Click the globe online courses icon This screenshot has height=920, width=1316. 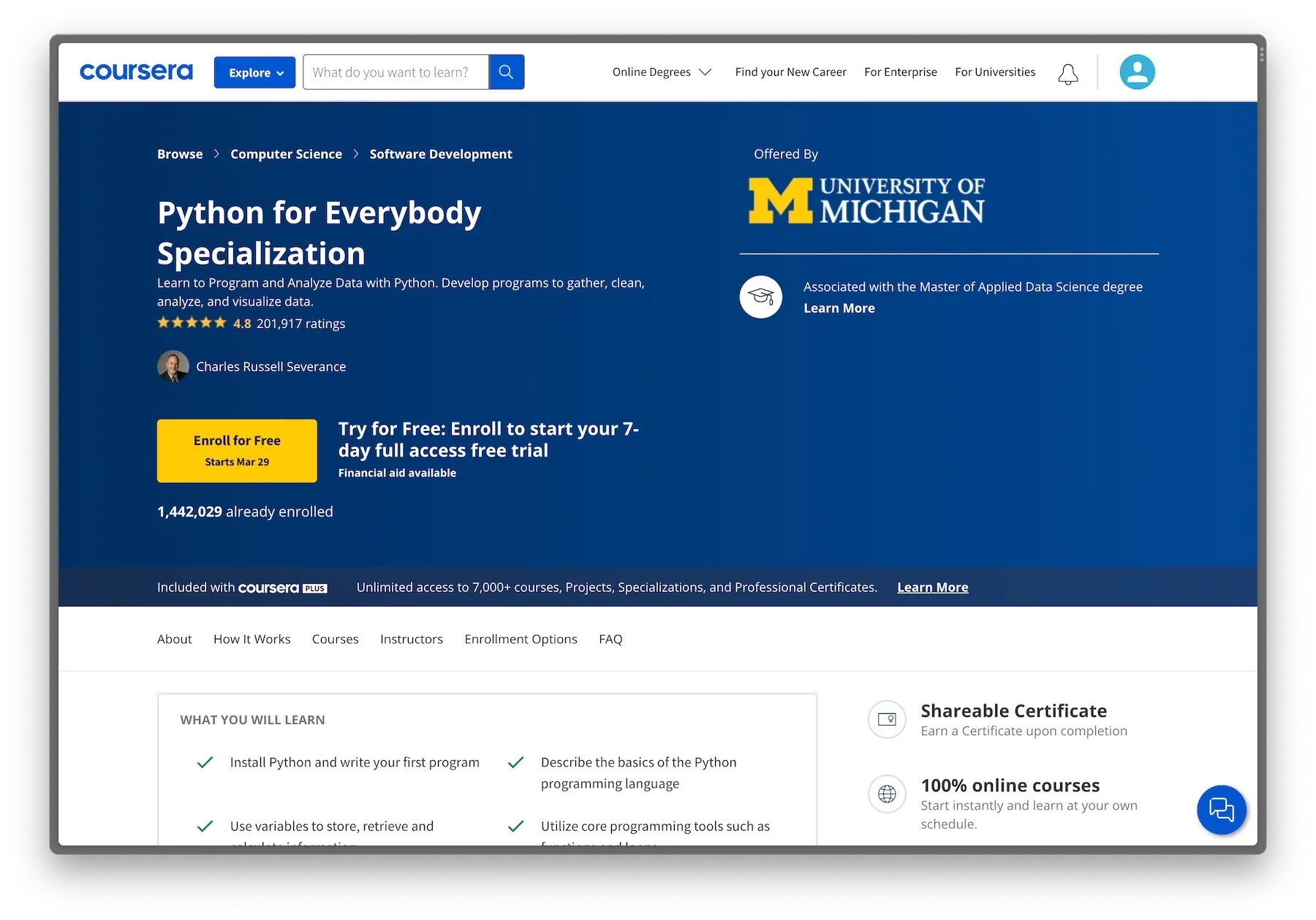point(887,794)
